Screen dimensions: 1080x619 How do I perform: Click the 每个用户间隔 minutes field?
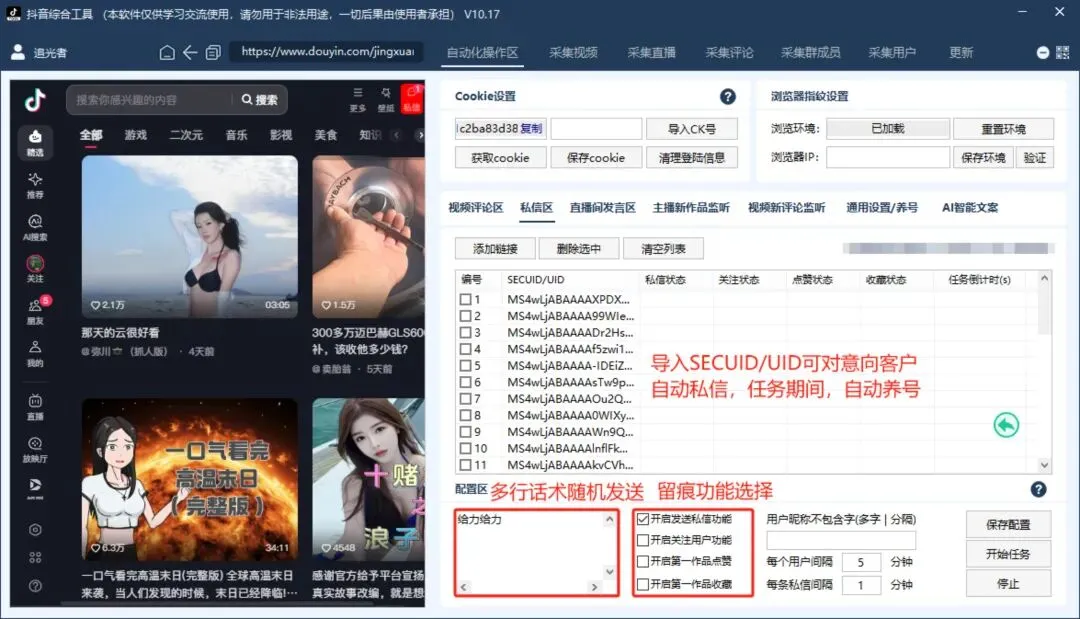click(x=860, y=562)
